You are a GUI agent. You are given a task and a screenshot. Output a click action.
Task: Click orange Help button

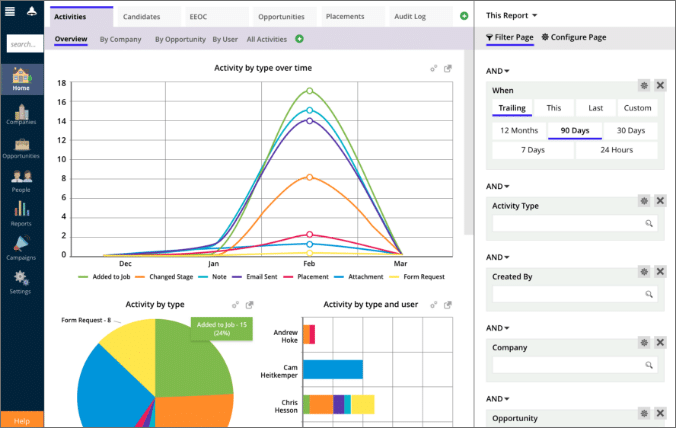(22, 420)
